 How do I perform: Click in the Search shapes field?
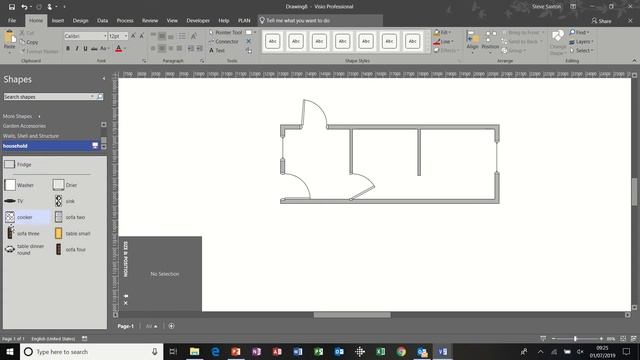(x=47, y=97)
